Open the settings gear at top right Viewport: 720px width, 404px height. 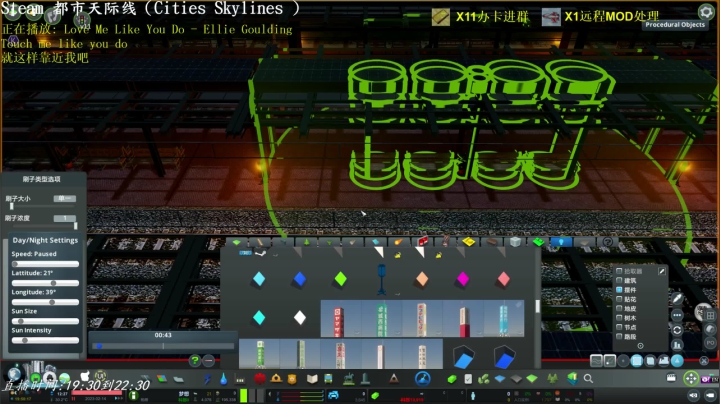click(706, 11)
